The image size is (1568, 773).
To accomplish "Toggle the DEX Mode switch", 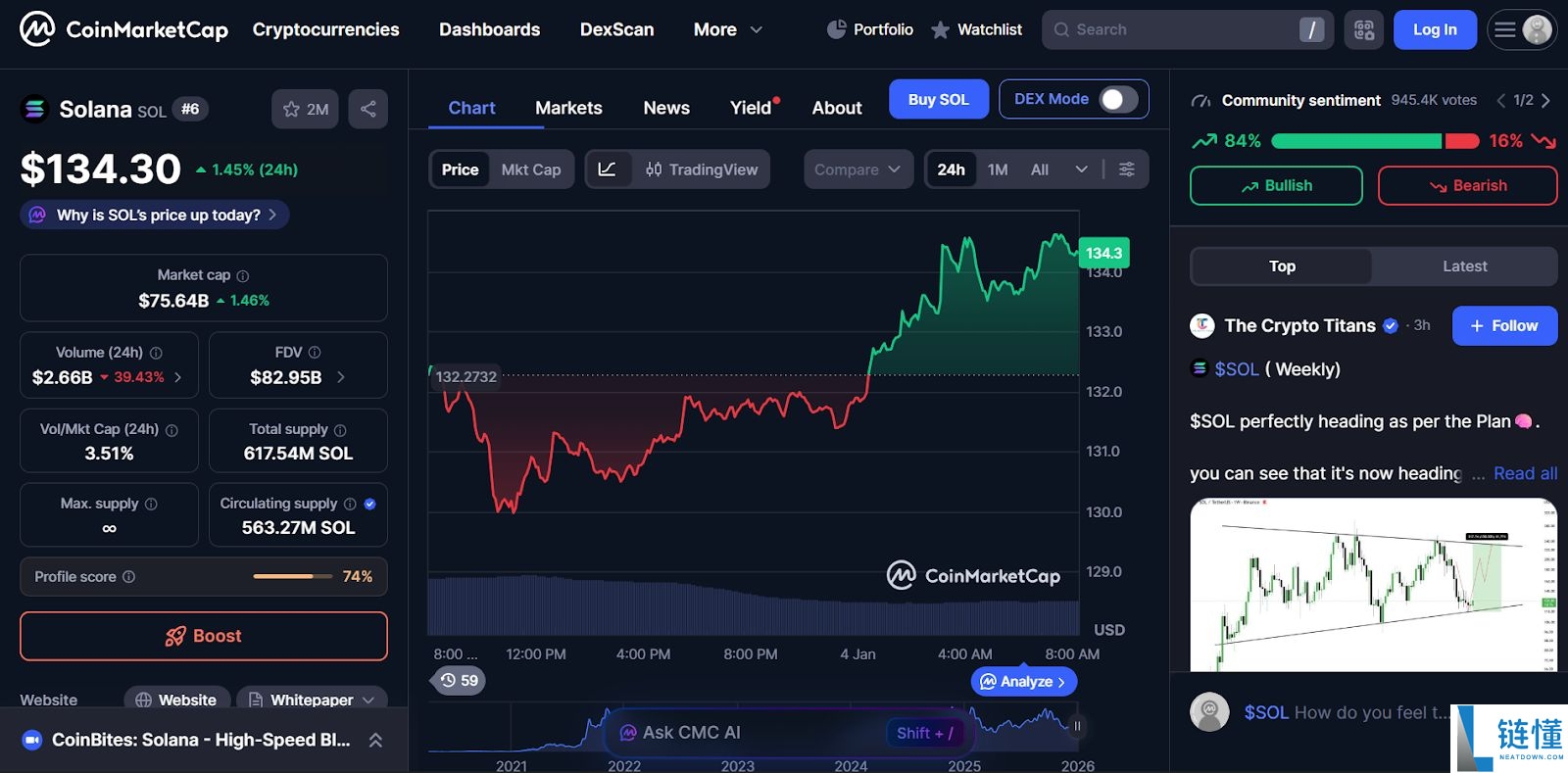I will [x=1118, y=99].
